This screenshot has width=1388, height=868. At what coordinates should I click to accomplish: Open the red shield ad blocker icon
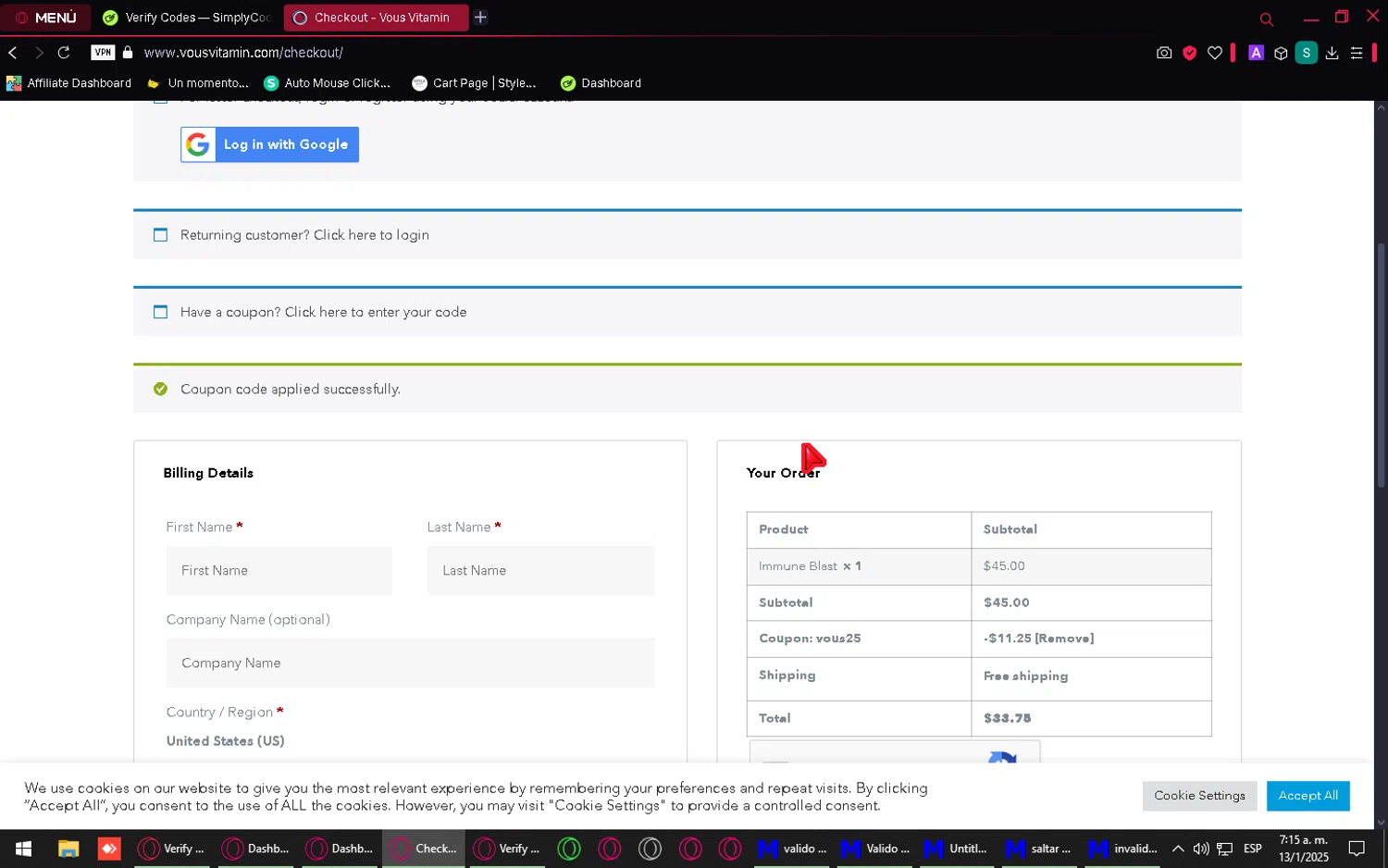click(1190, 53)
